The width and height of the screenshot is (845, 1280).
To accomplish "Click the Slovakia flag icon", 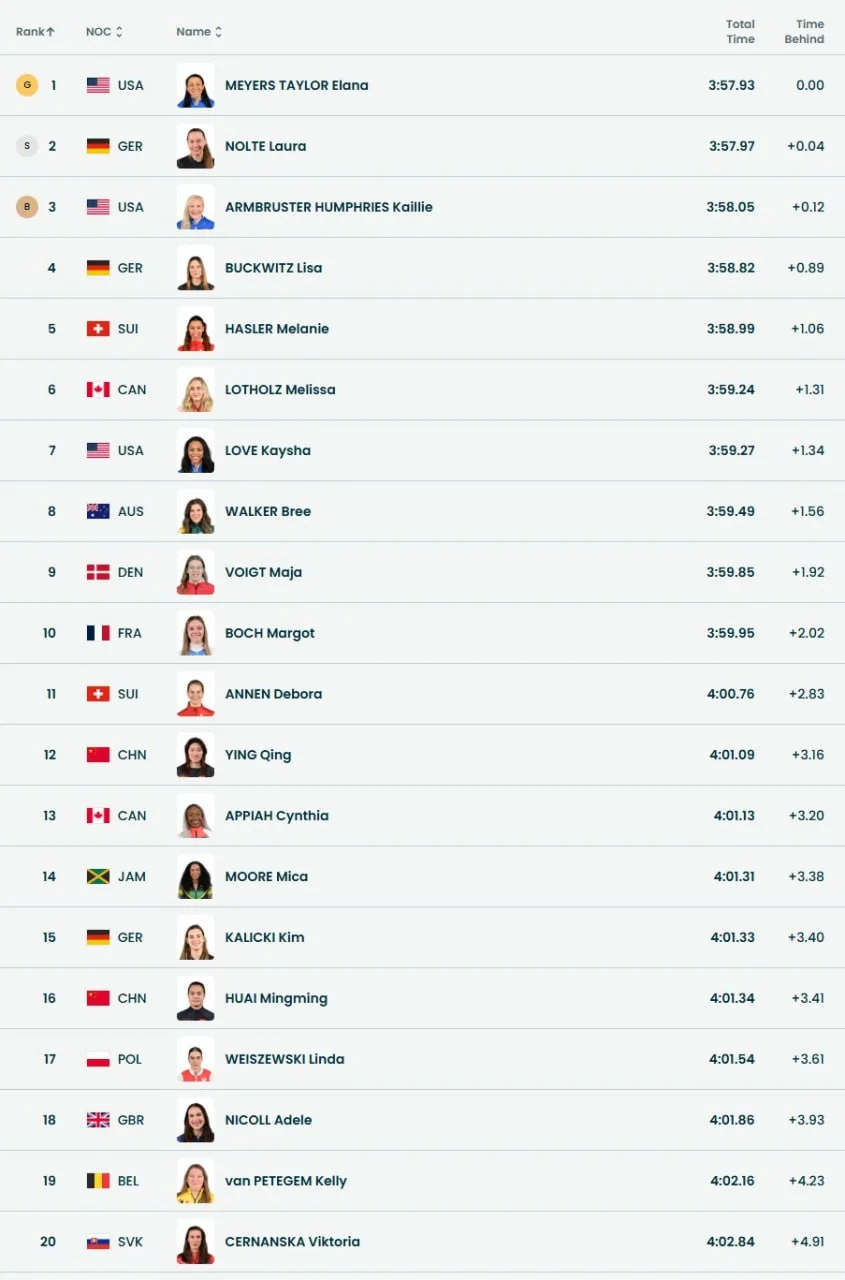I will 98,1242.
